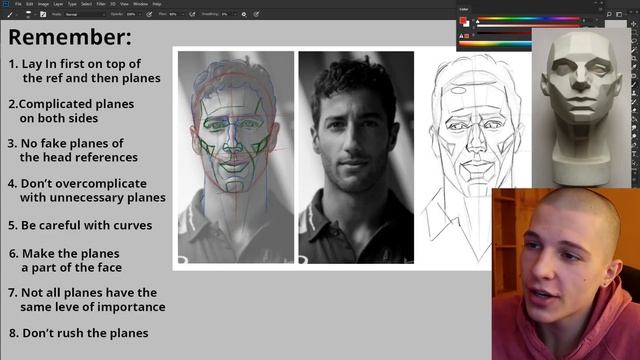The height and width of the screenshot is (360, 640).
Task: Click the webcam video of the presenter
Action: [x=566, y=274]
